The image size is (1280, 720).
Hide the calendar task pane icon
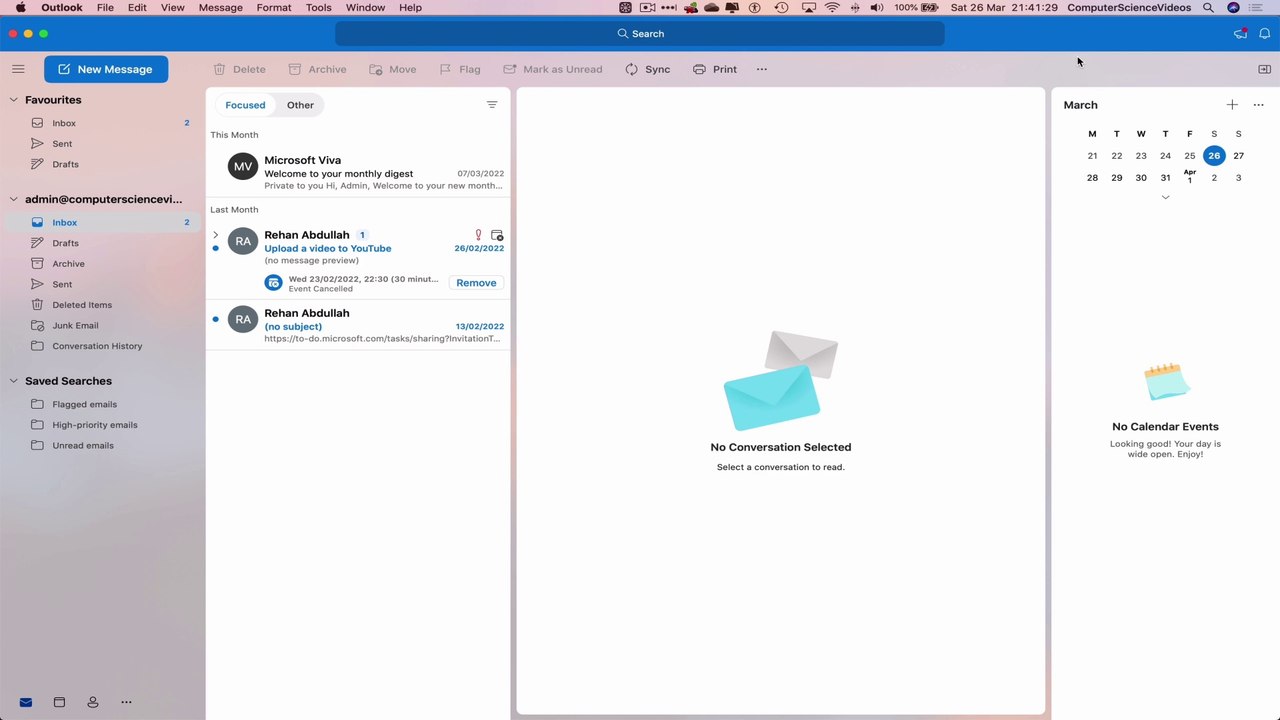pos(1264,69)
